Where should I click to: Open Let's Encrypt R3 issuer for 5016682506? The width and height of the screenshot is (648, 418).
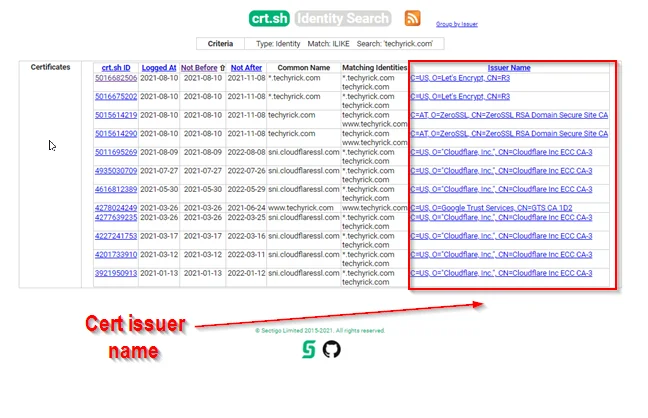coord(460,78)
